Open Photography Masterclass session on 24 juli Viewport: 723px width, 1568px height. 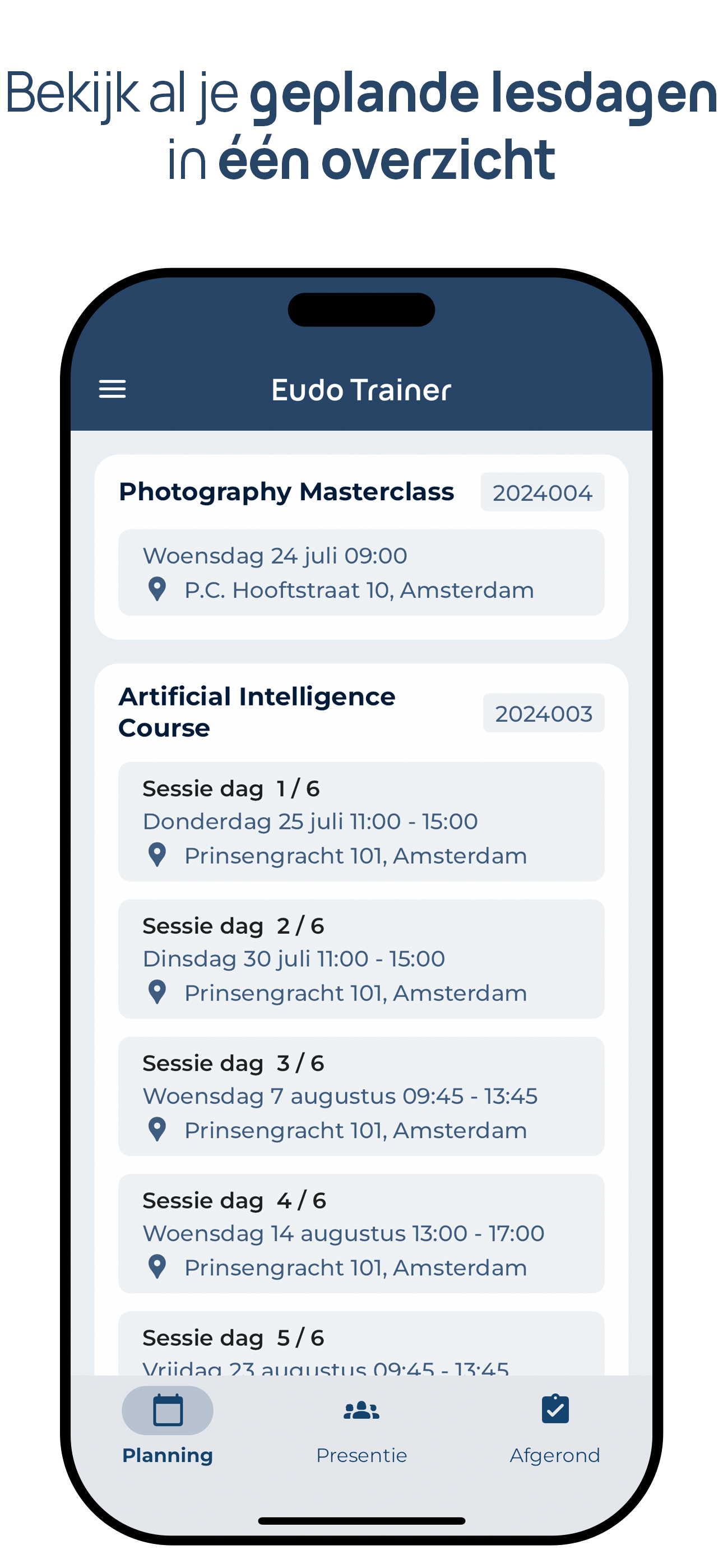coord(361,572)
